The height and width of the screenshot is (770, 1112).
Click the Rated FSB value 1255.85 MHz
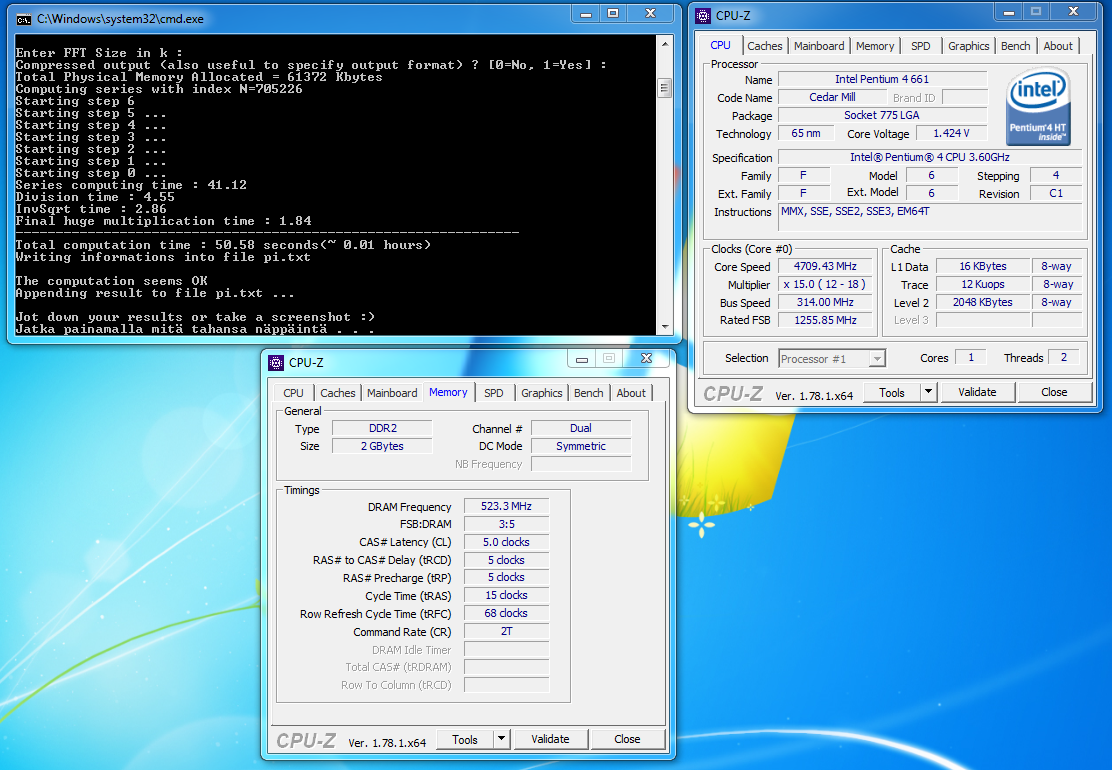click(825, 320)
